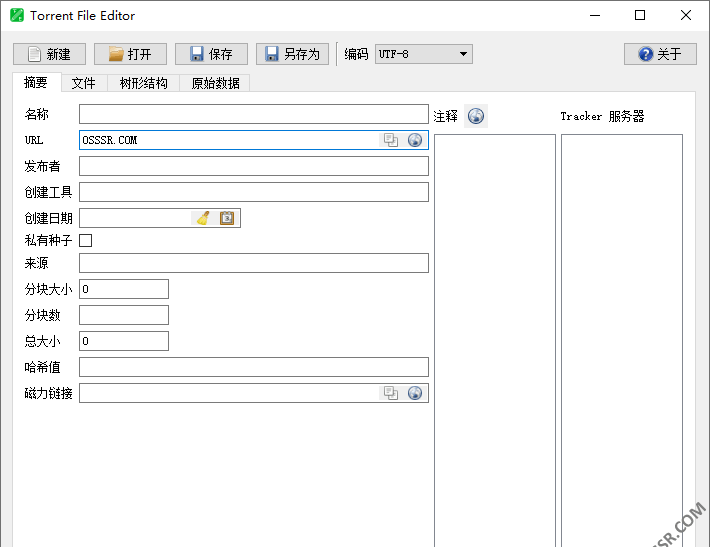Click inside the 注释 comment text area
Viewport: 710px width, 547px height.
(495, 340)
